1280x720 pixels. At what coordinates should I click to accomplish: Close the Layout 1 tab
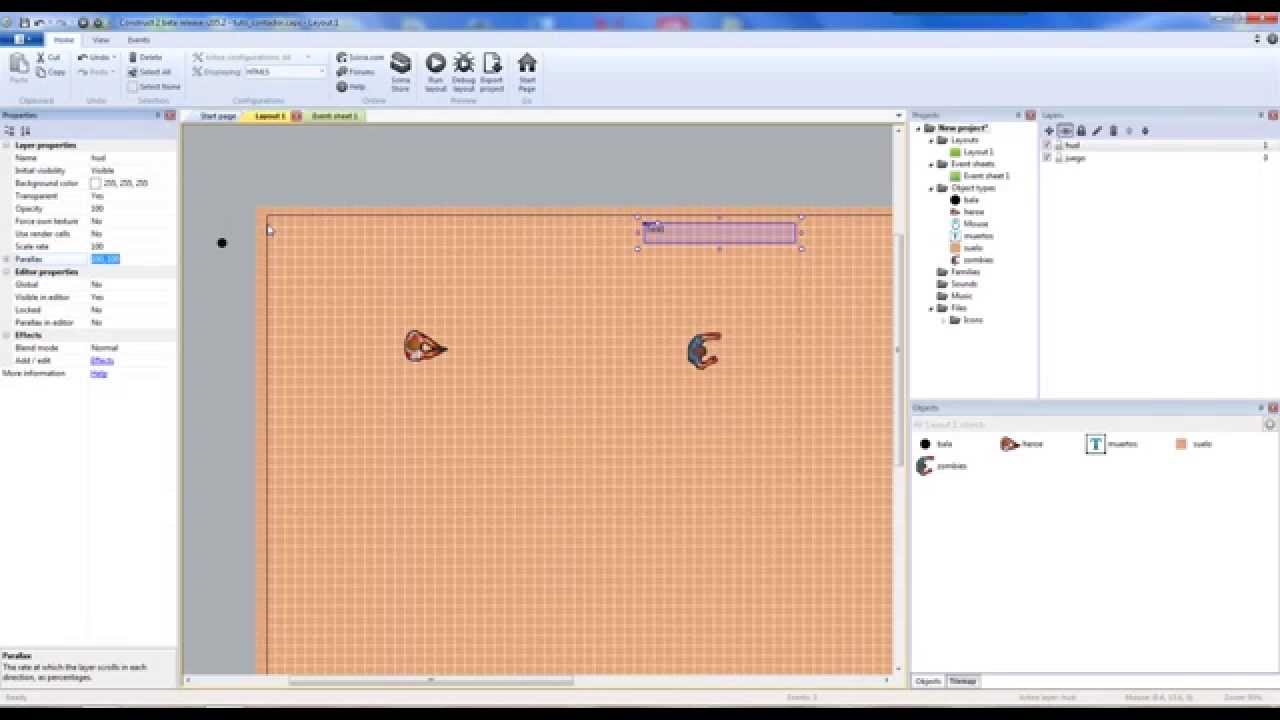(x=297, y=116)
